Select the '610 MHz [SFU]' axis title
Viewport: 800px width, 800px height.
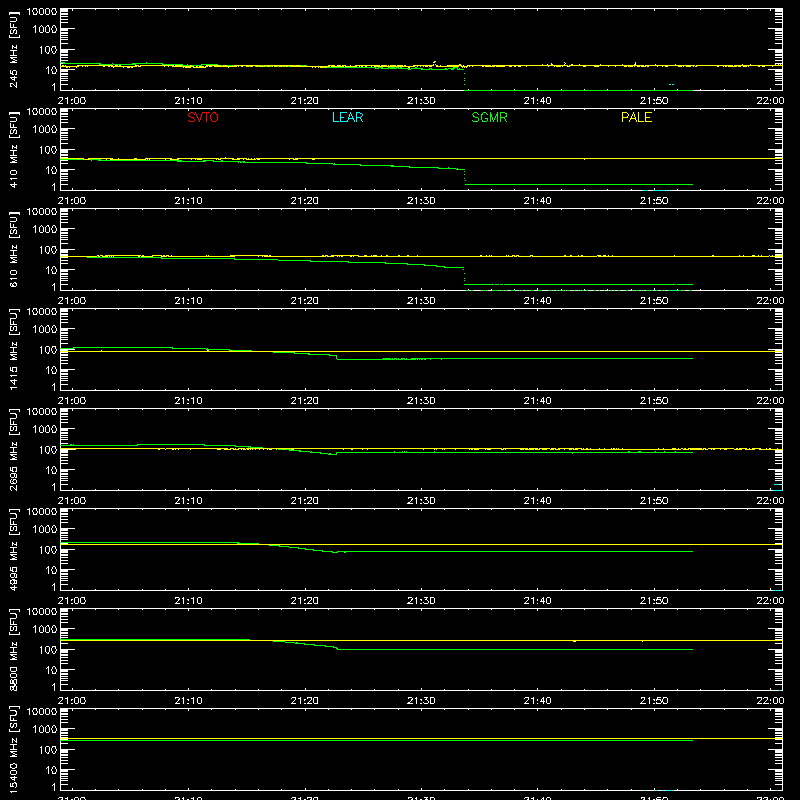pyautogui.click(x=14, y=249)
